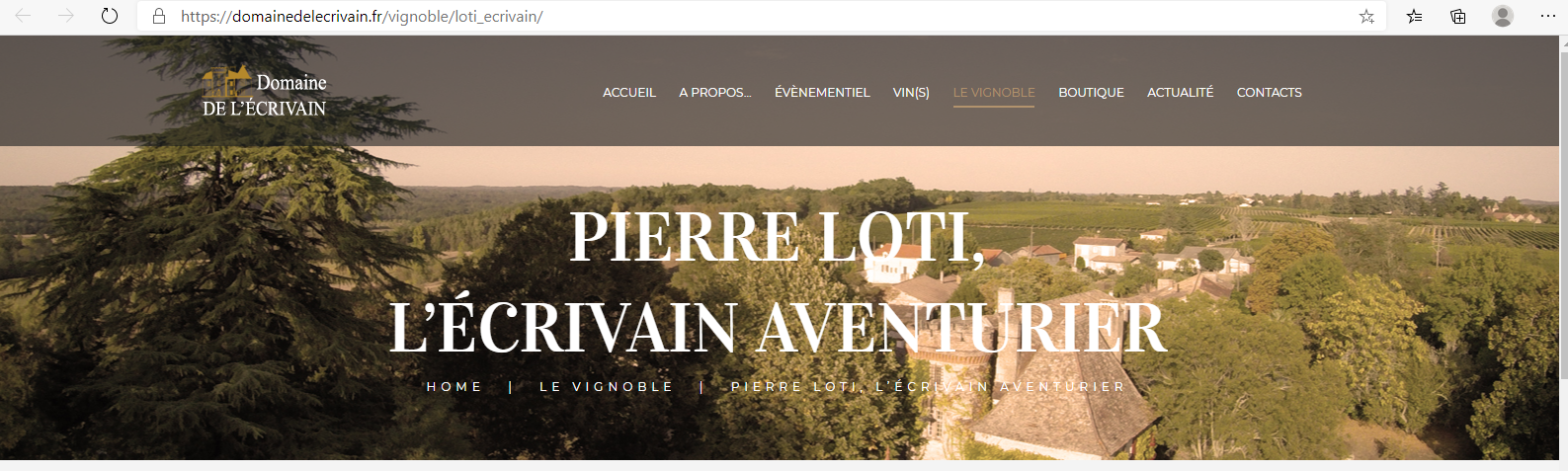The width and height of the screenshot is (1568, 471).
Task: Reload the page with refresh icon
Action: pyautogui.click(x=110, y=16)
